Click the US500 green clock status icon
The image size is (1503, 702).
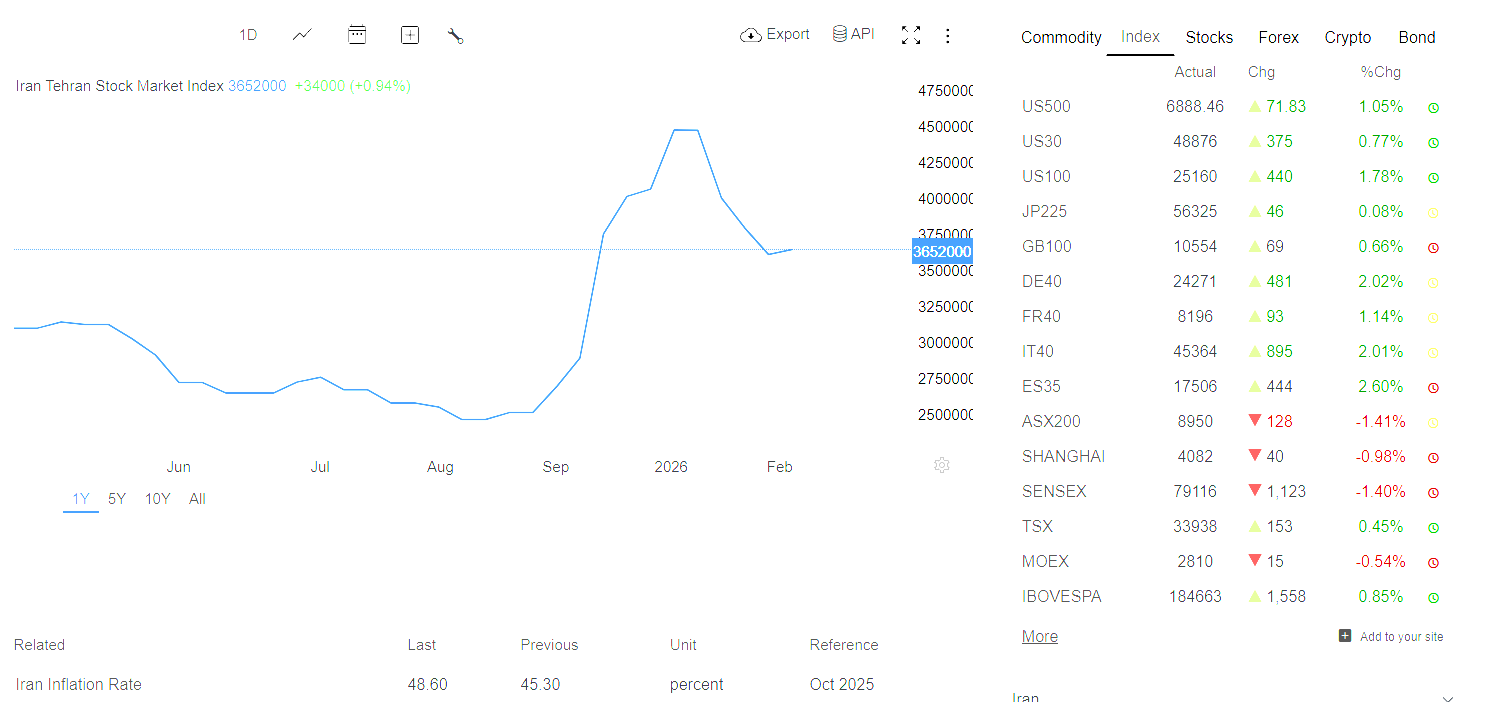click(x=1433, y=107)
